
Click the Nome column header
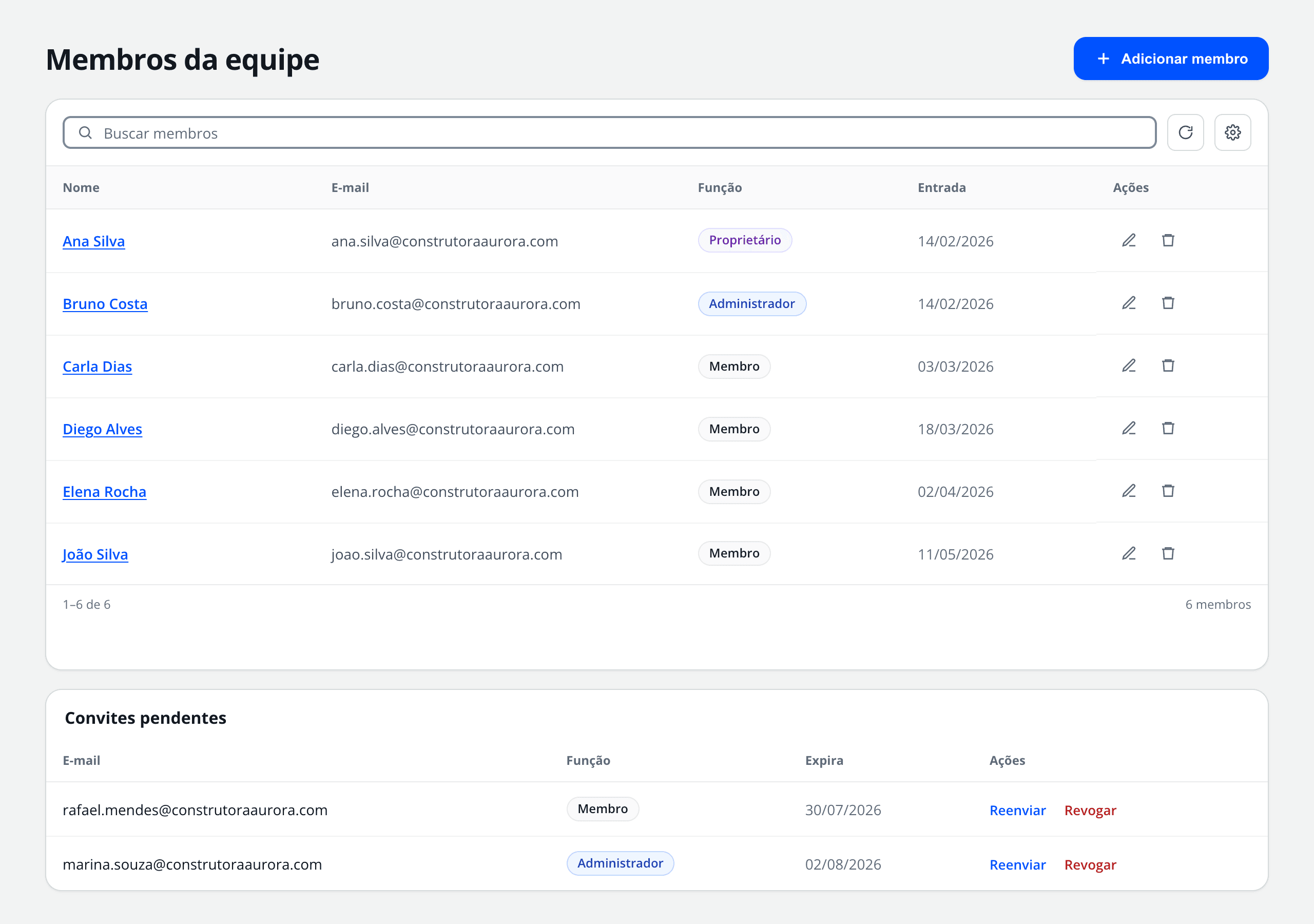click(x=81, y=188)
